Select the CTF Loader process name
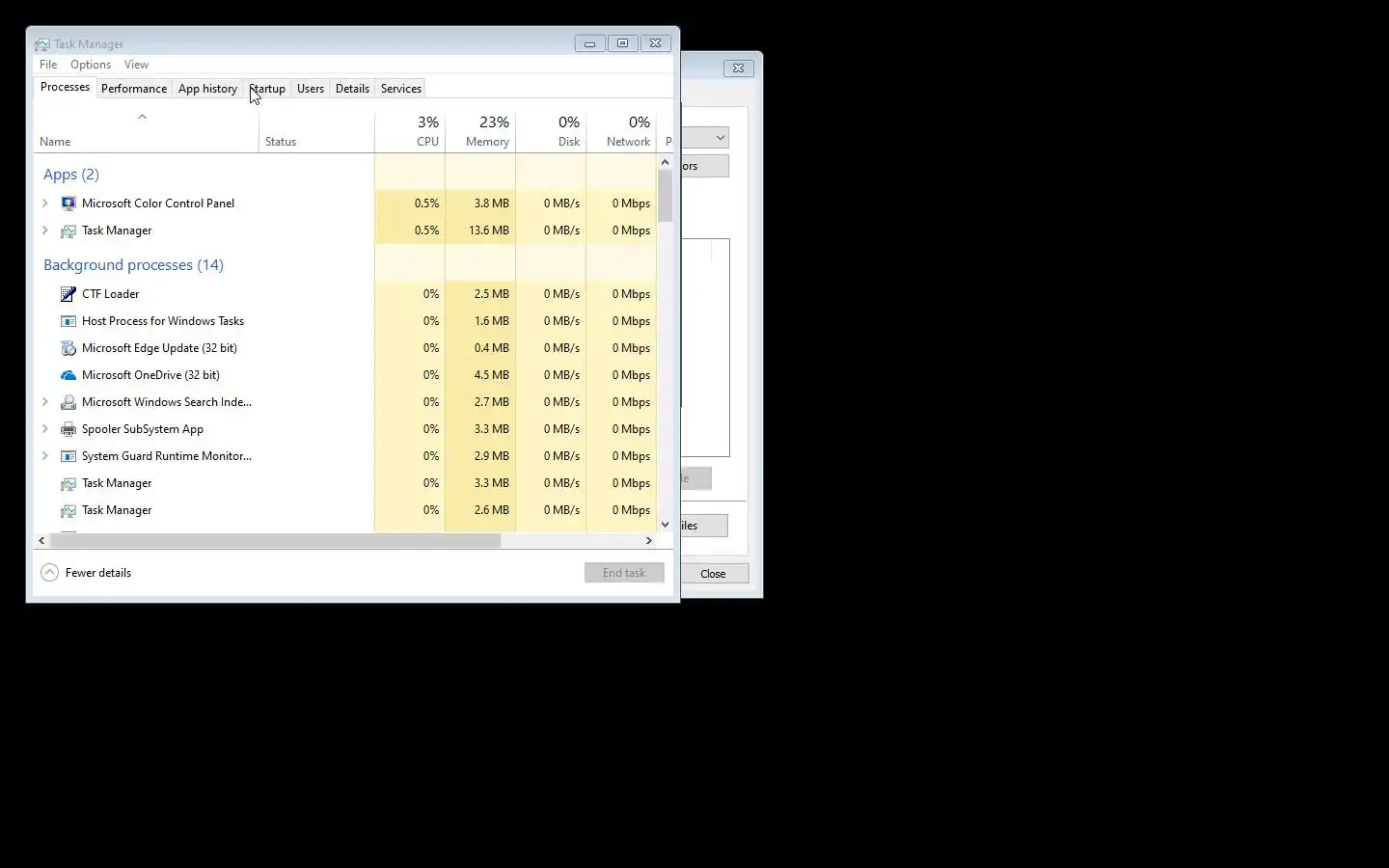Screen dimensions: 1389x868 110,294
